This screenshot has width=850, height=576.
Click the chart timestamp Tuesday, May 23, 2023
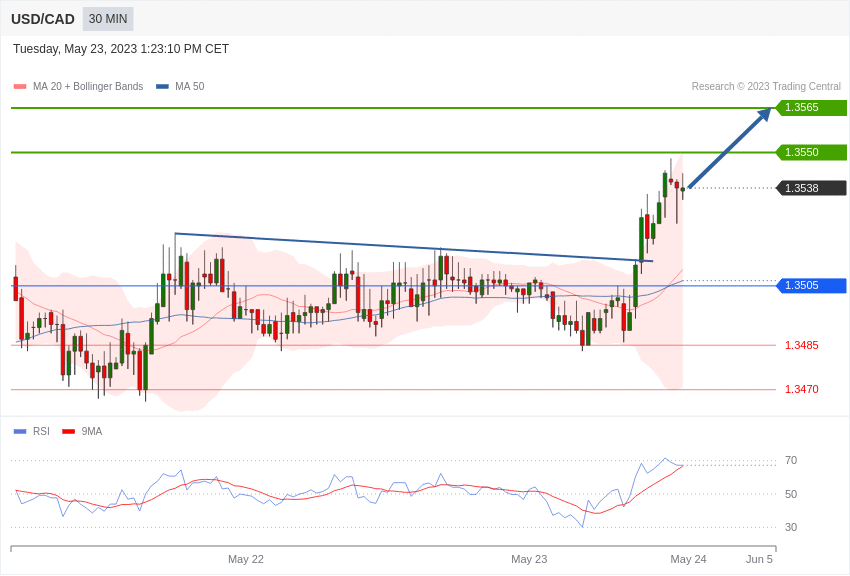pos(121,49)
